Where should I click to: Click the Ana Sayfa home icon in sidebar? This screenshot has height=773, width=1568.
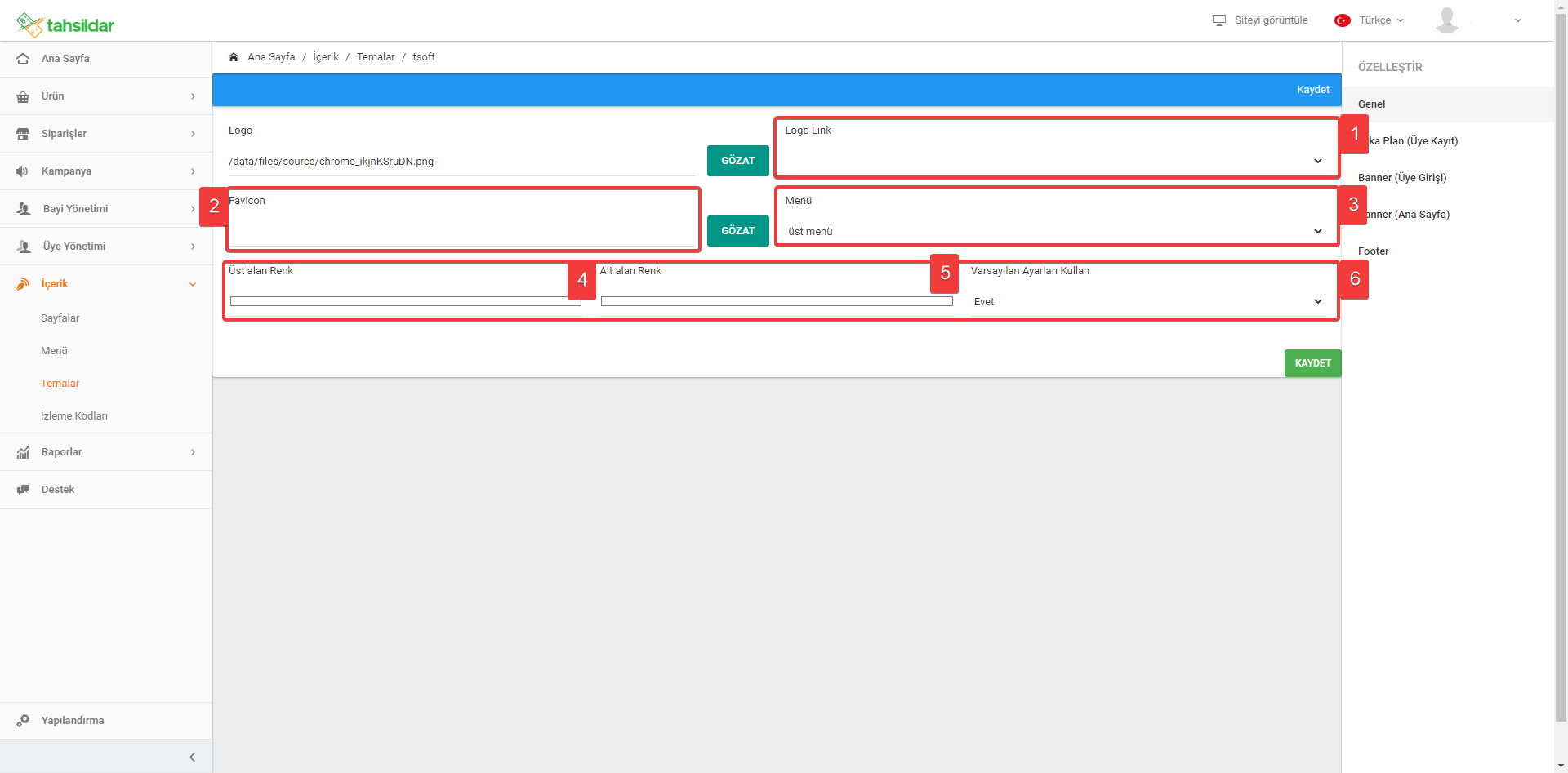23,59
